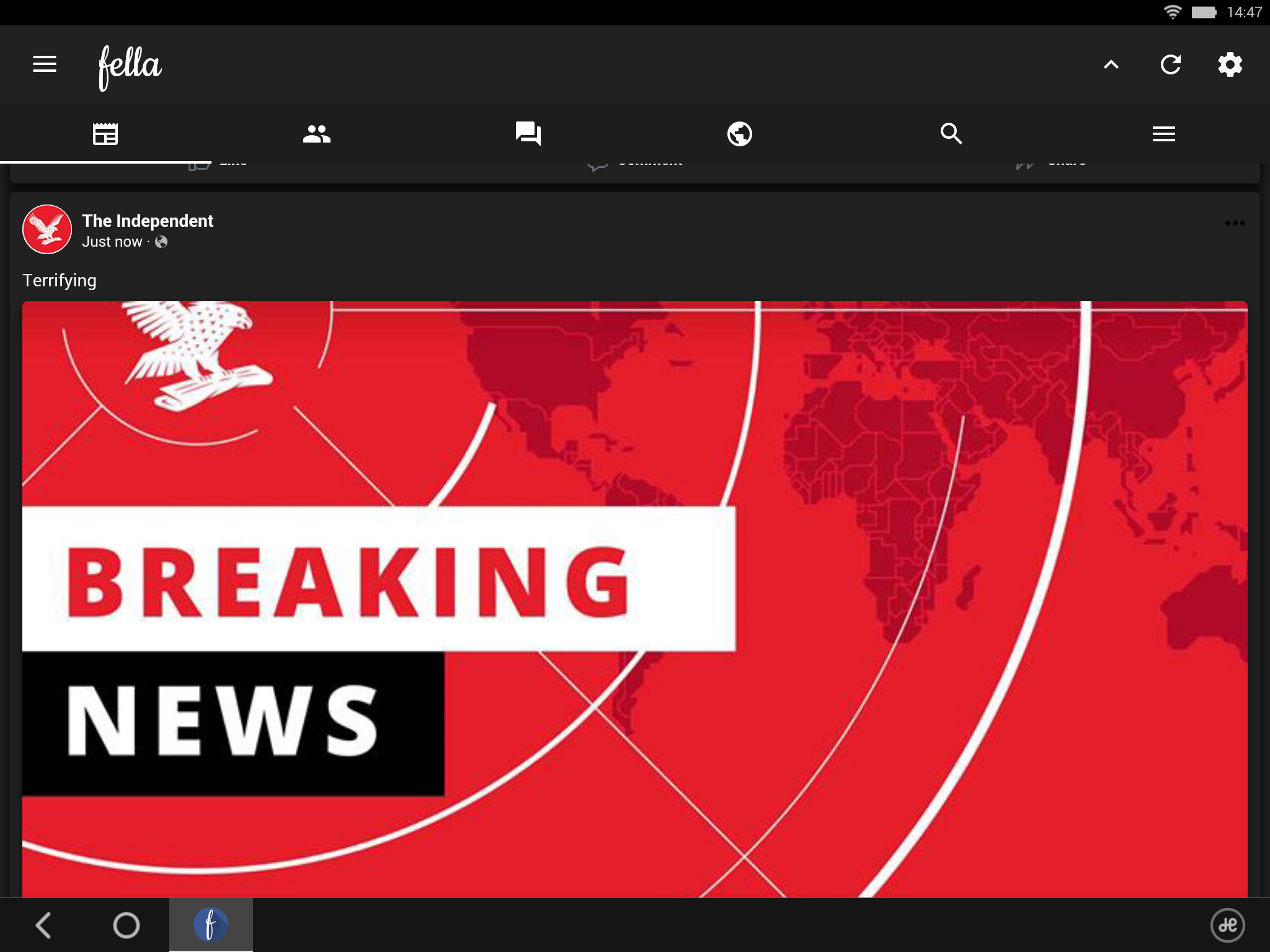Tap the fella logo
Image resolution: width=1270 pixels, height=952 pixels.
(x=130, y=66)
